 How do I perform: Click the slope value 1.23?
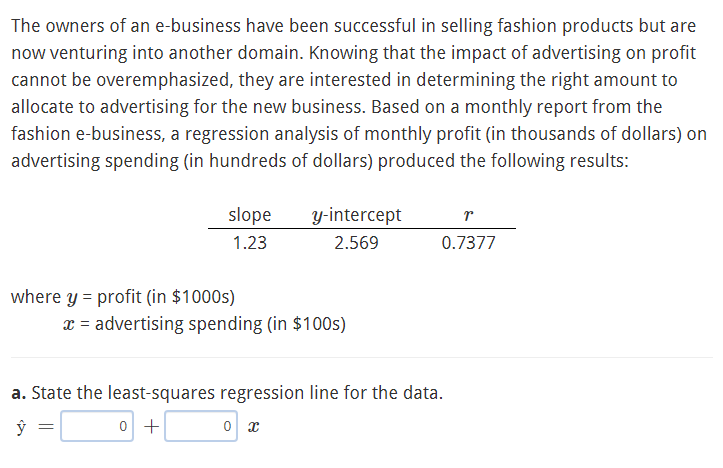tap(250, 243)
